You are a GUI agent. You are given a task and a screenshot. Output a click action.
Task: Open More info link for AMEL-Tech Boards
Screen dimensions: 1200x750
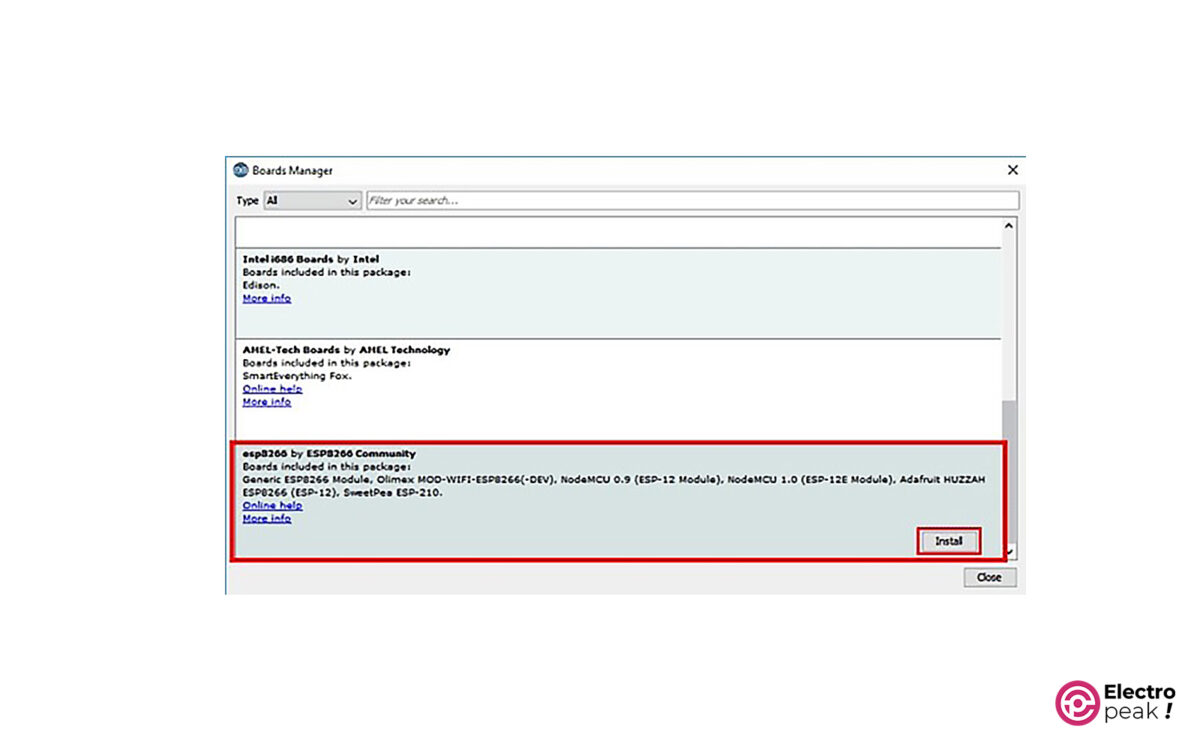(x=267, y=402)
